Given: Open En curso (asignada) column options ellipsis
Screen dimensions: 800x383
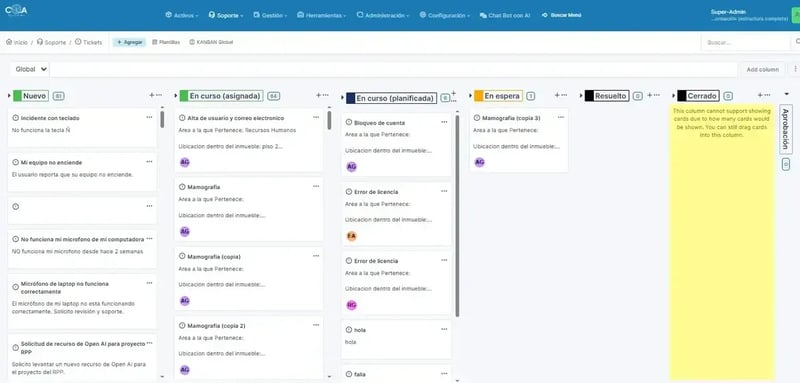Looking at the screenshot, I should (x=326, y=95).
